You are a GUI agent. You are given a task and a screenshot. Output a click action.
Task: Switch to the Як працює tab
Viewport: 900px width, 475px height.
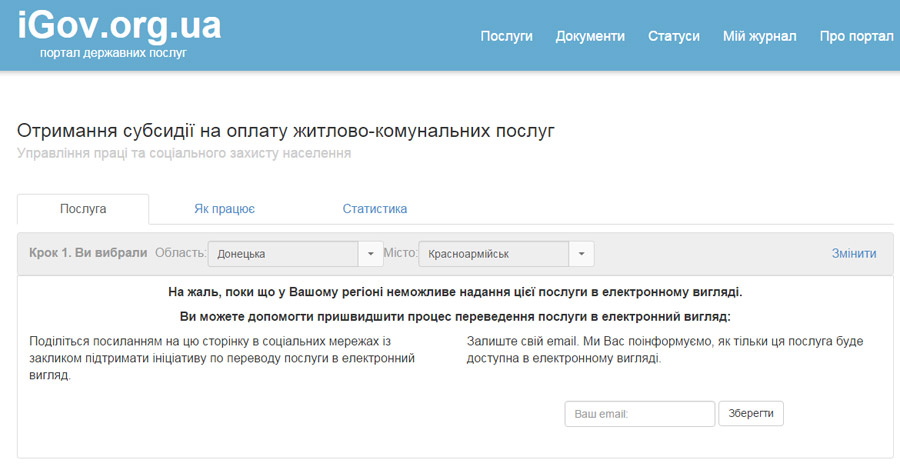pyautogui.click(x=224, y=209)
